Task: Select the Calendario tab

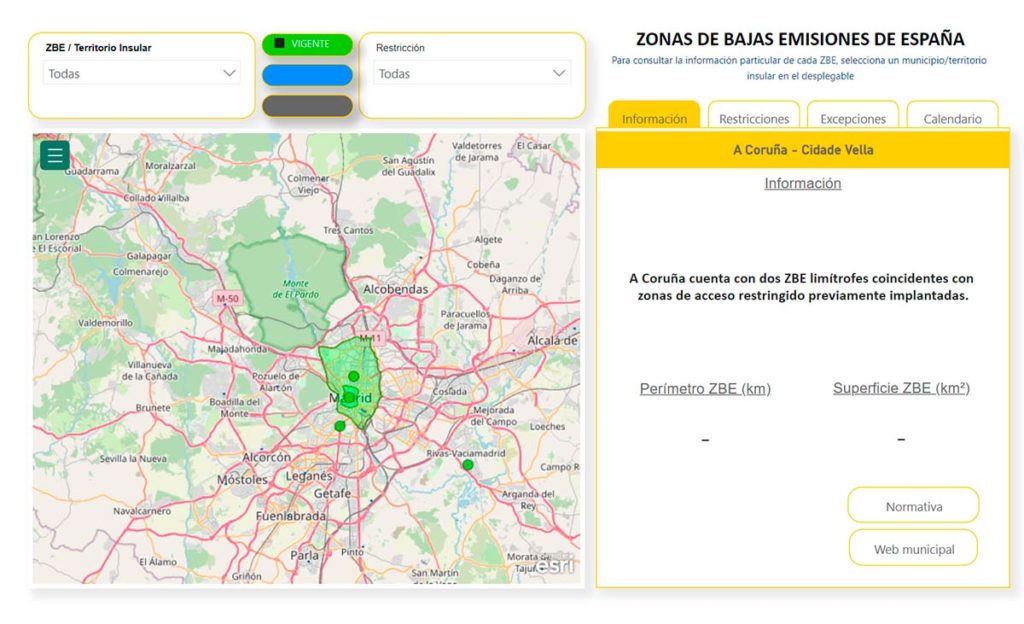Action: pos(952,118)
